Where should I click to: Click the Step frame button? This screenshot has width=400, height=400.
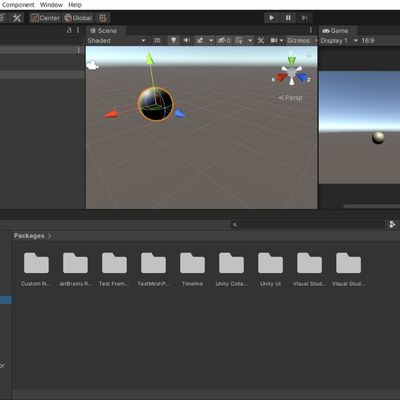304,18
